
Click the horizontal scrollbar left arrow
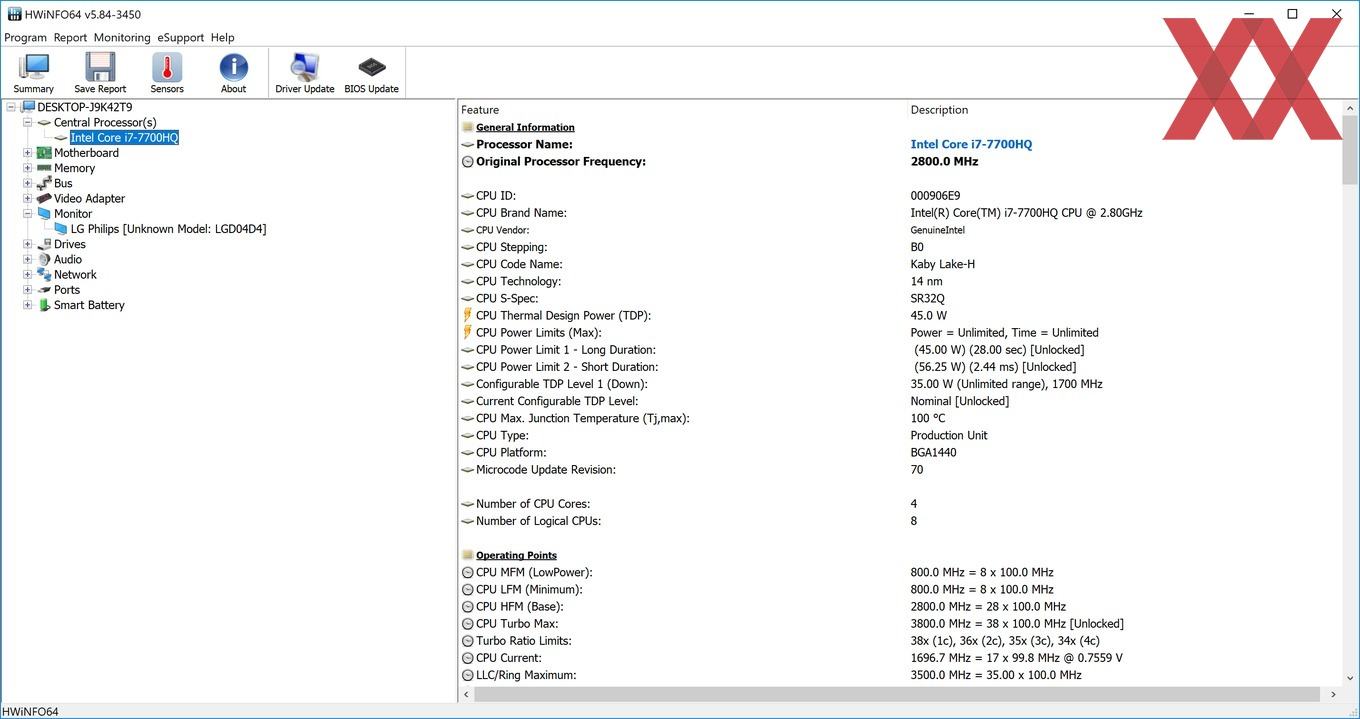(x=467, y=694)
